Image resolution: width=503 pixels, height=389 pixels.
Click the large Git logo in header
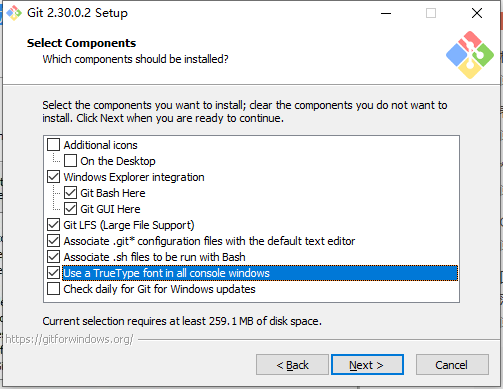click(470, 55)
